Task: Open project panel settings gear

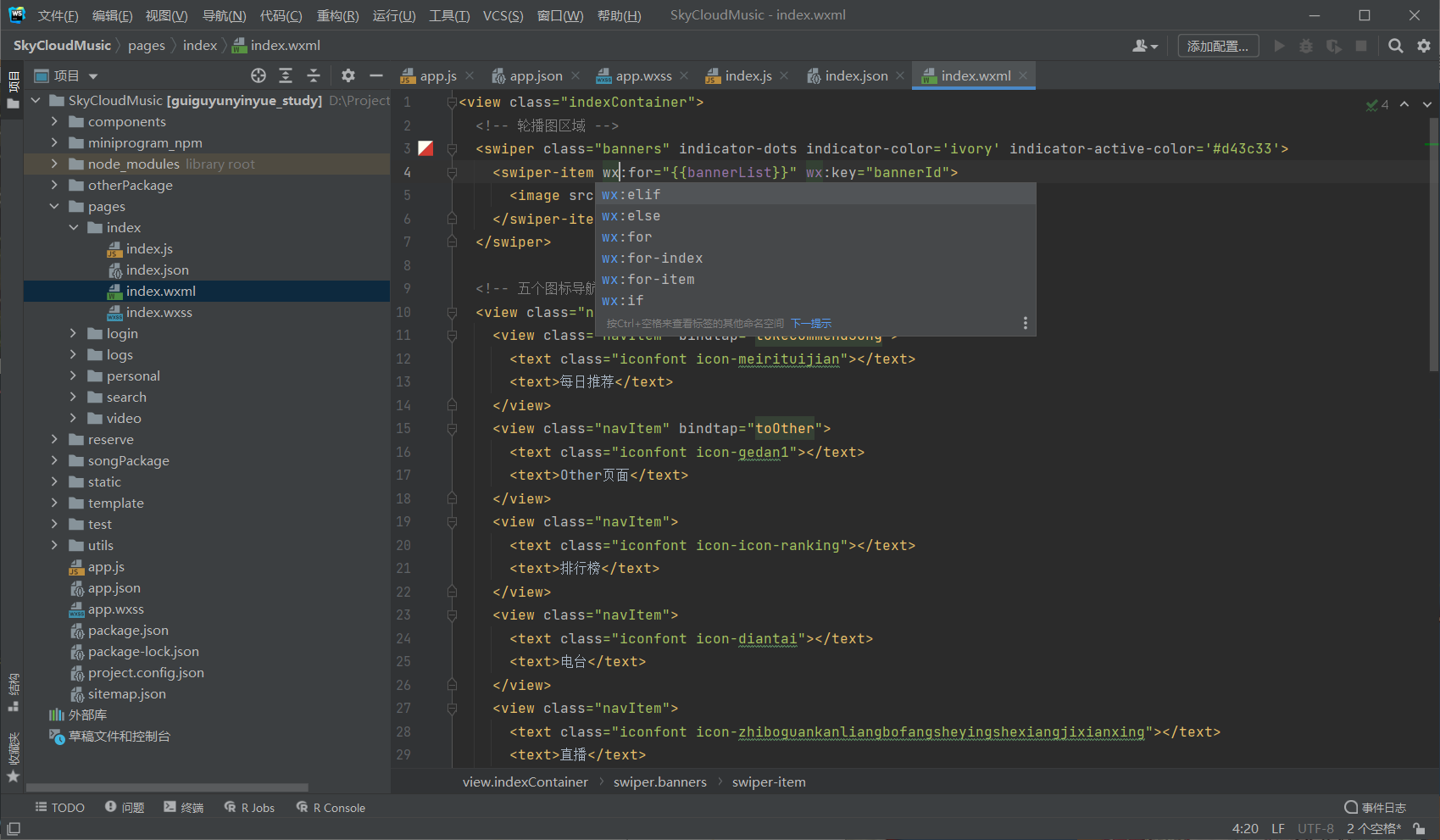Action: pos(348,75)
